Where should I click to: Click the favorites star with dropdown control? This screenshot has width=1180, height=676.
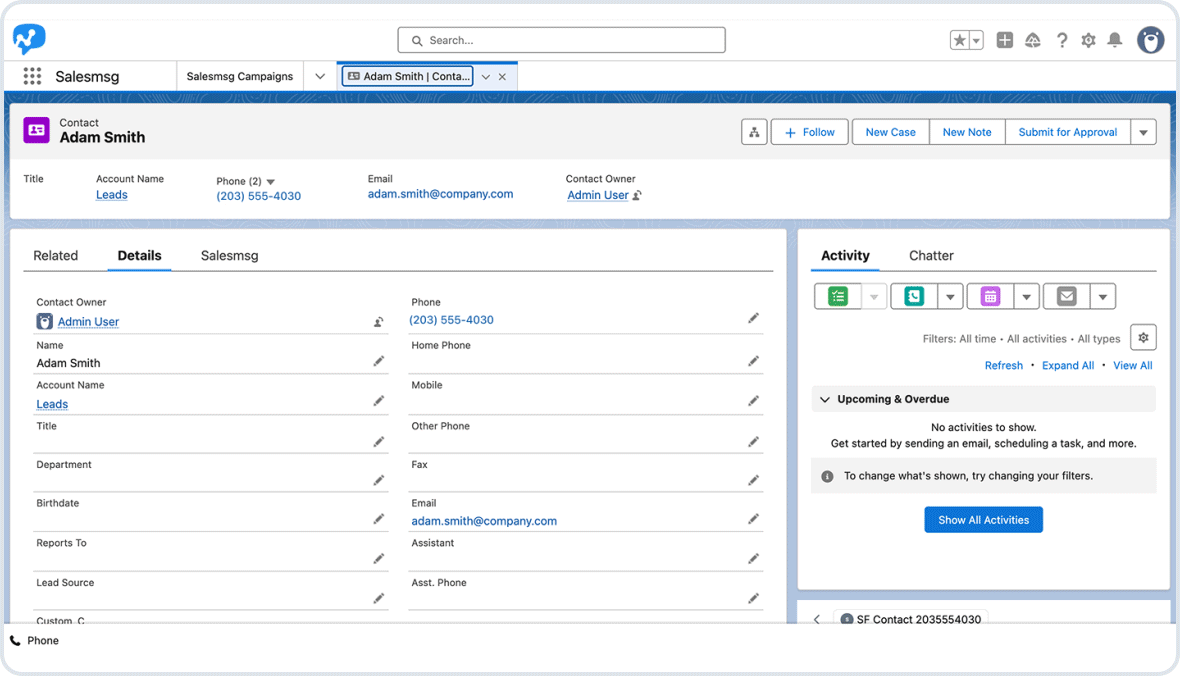(x=966, y=39)
